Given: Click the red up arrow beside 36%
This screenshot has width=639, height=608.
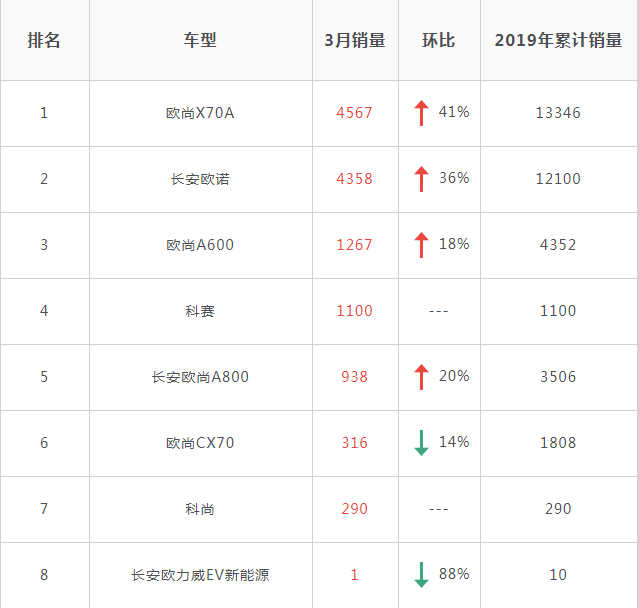Looking at the screenshot, I should [x=421, y=179].
